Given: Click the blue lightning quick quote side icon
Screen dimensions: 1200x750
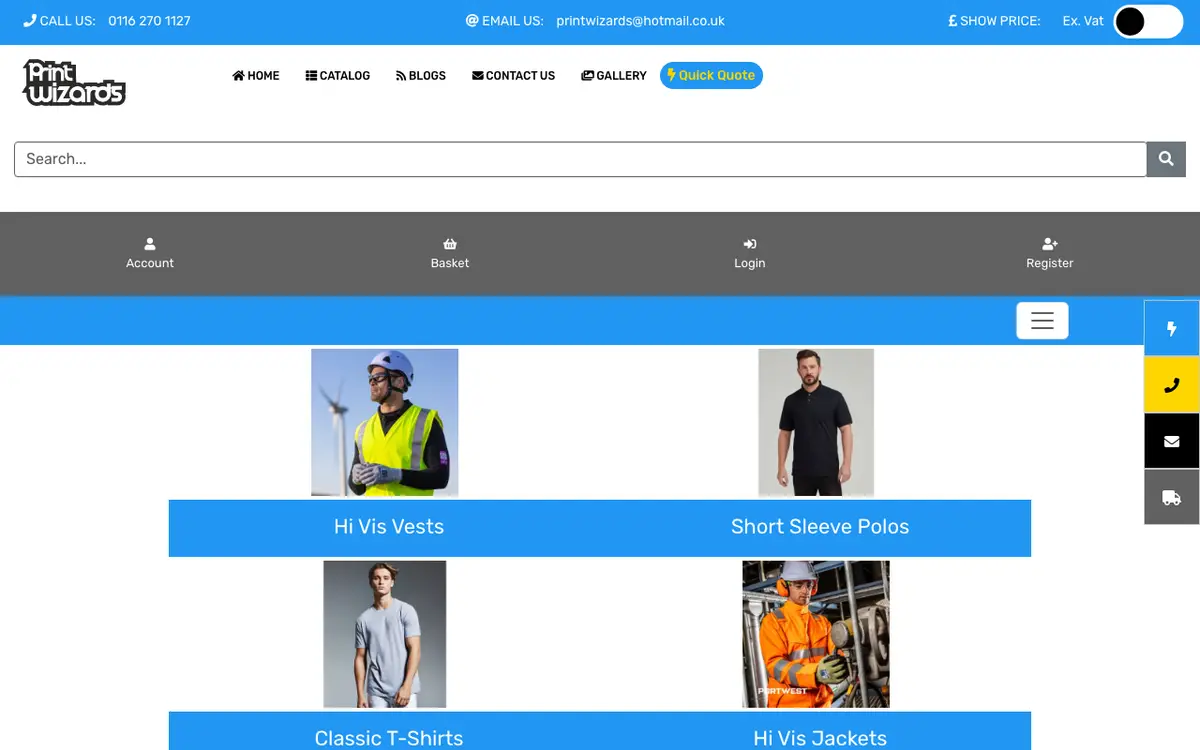Looking at the screenshot, I should click(1172, 329).
